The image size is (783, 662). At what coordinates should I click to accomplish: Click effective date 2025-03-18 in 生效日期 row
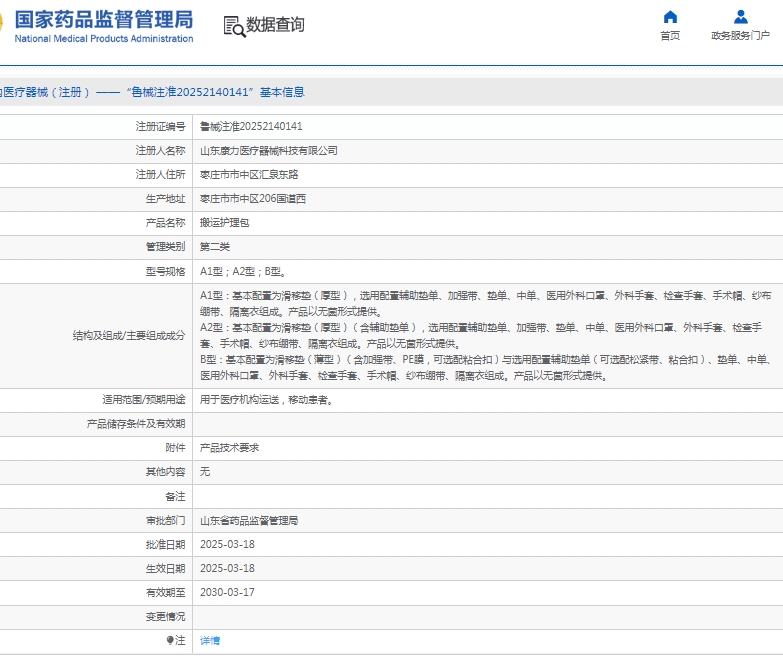pyautogui.click(x=227, y=568)
